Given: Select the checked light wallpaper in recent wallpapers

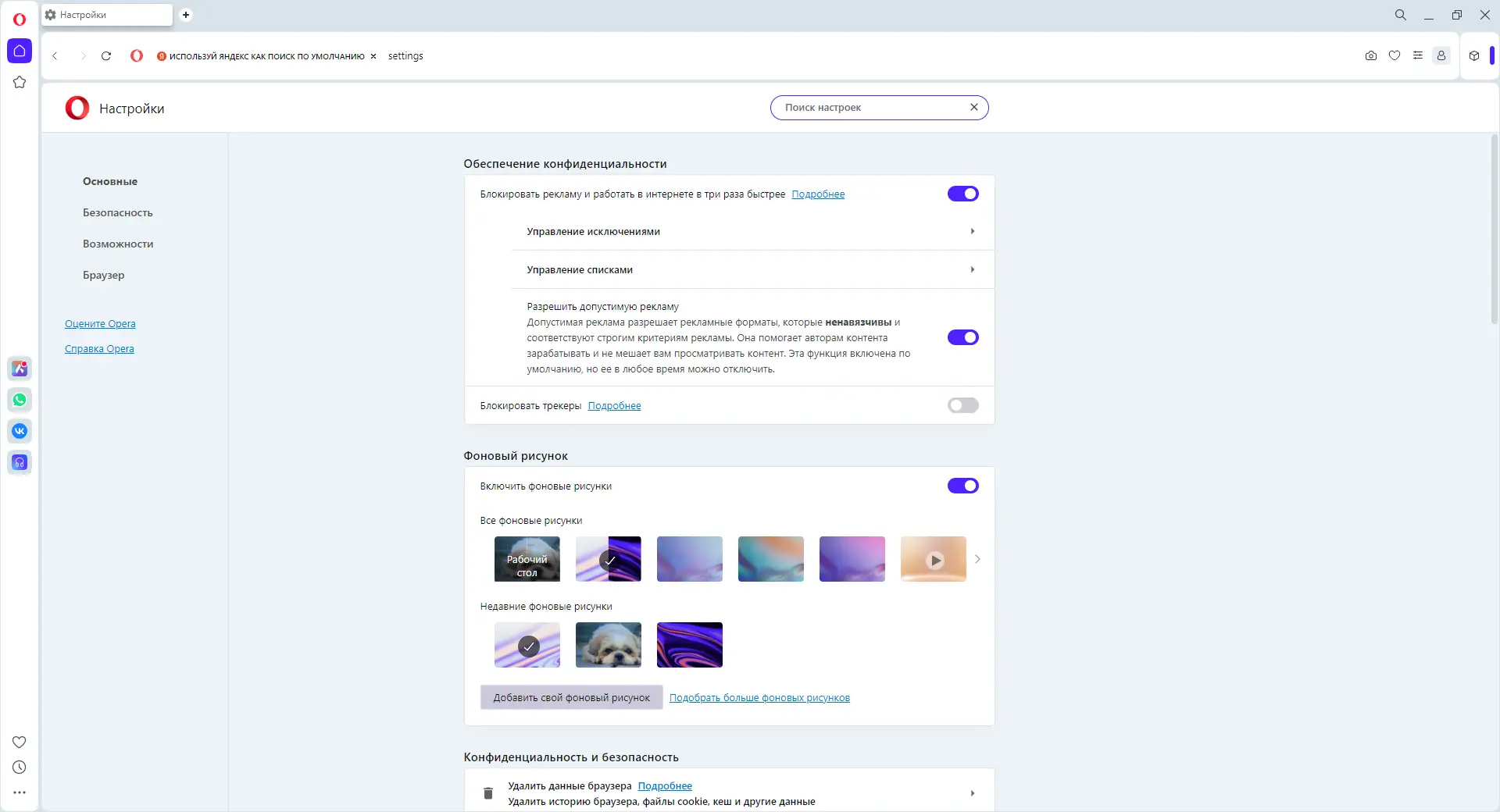Looking at the screenshot, I should click(x=527, y=645).
